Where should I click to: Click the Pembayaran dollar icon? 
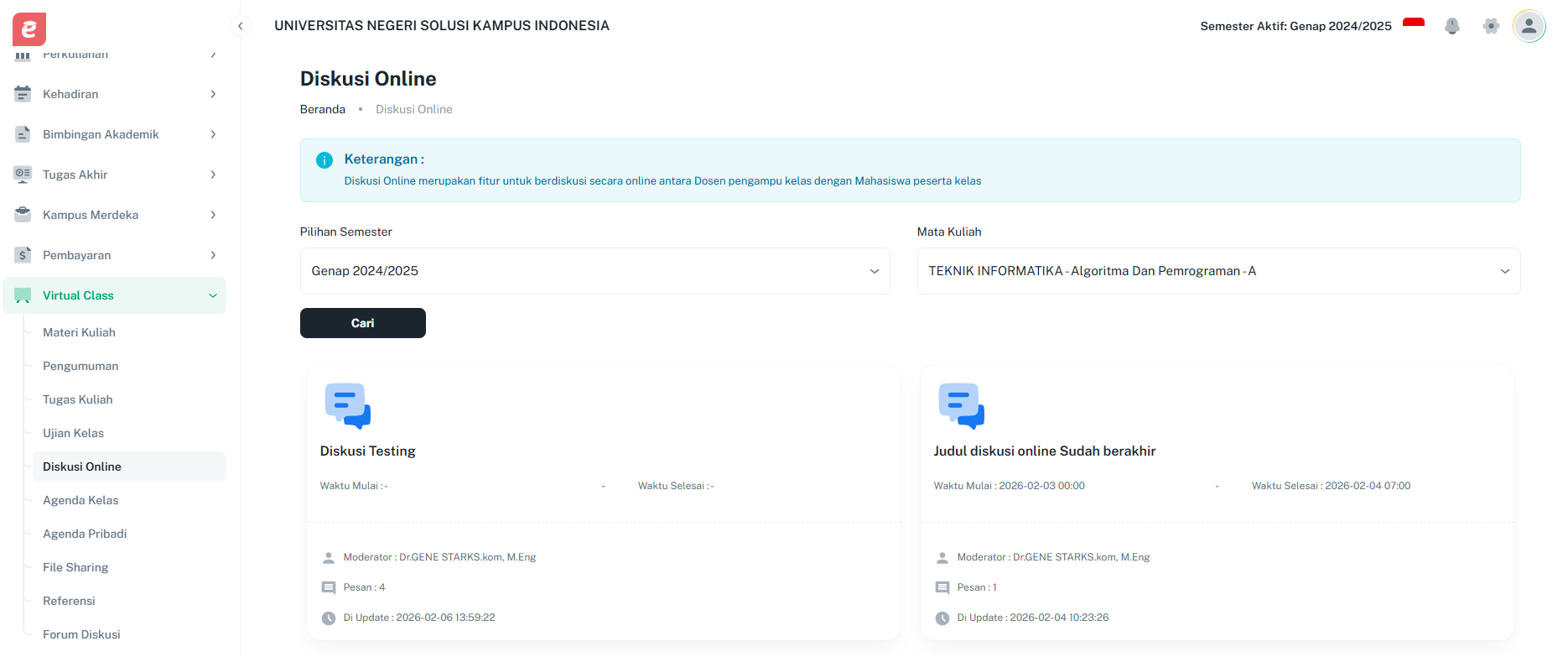pyautogui.click(x=23, y=255)
